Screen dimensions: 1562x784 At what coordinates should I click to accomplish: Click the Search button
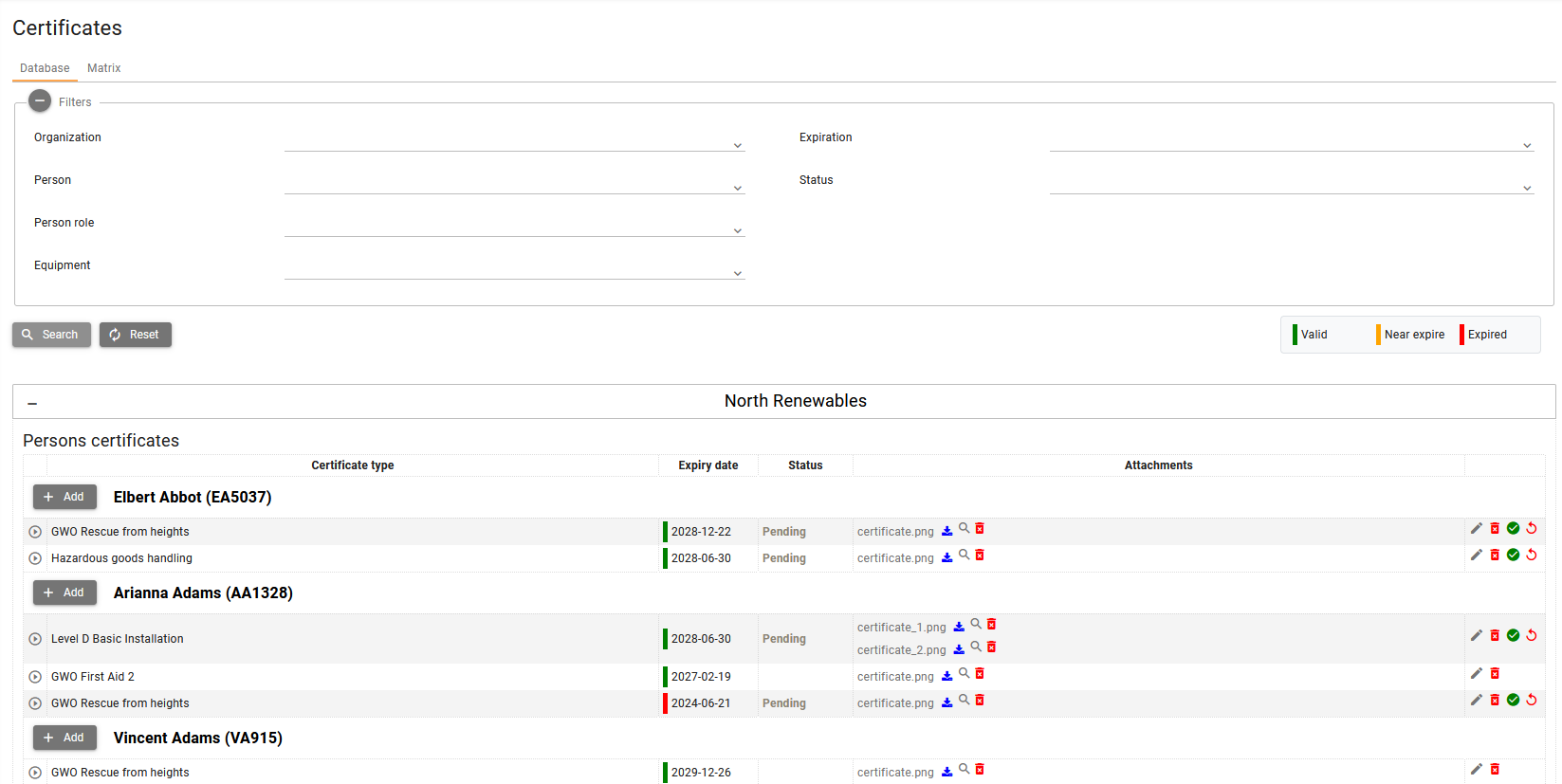[x=51, y=335]
